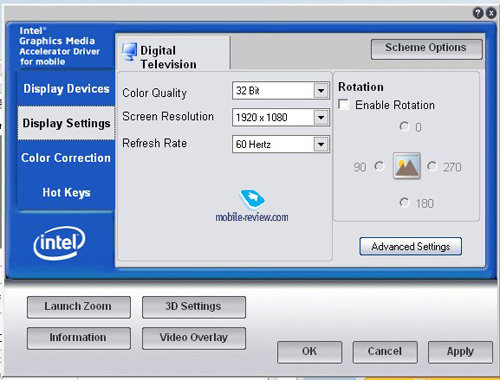Viewport: 500px width, 380px height.
Task: Select the 0 degree rotation option
Action: point(404,127)
